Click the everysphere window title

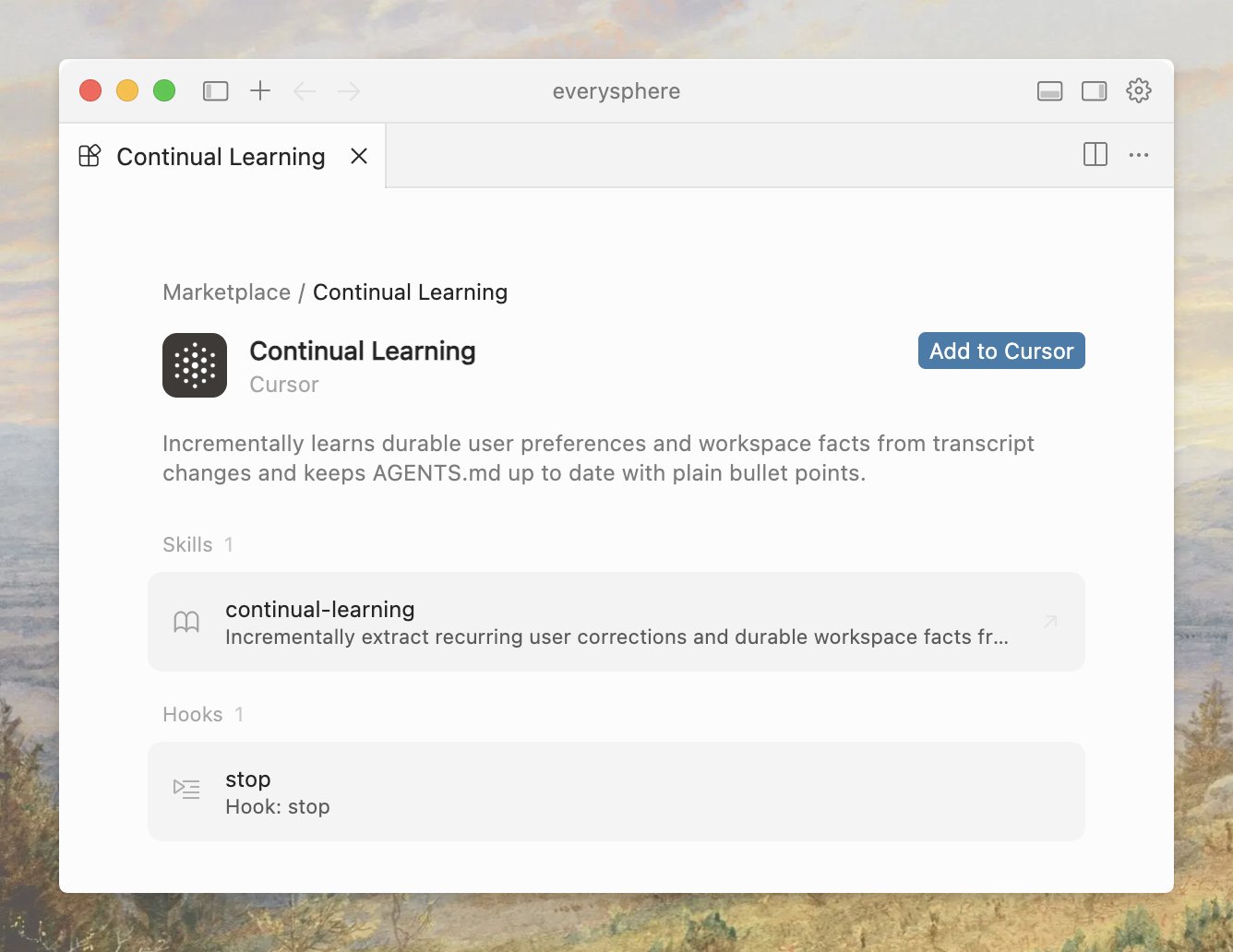[616, 90]
